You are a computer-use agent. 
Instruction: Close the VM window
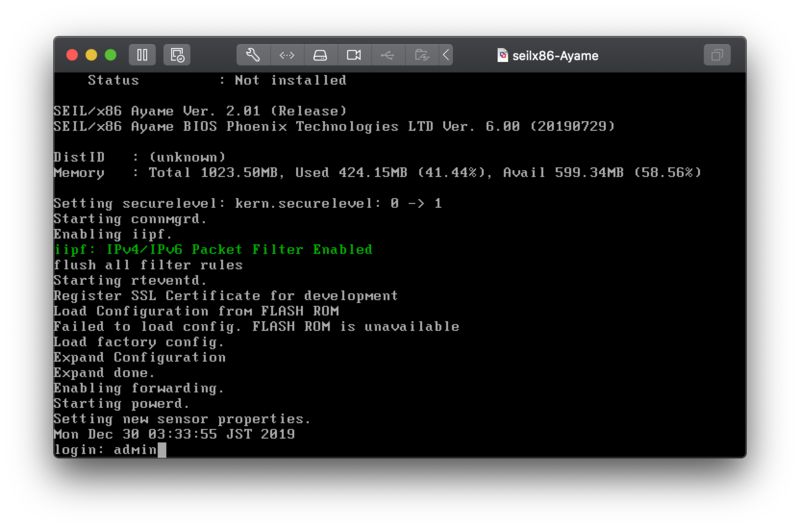tap(72, 55)
